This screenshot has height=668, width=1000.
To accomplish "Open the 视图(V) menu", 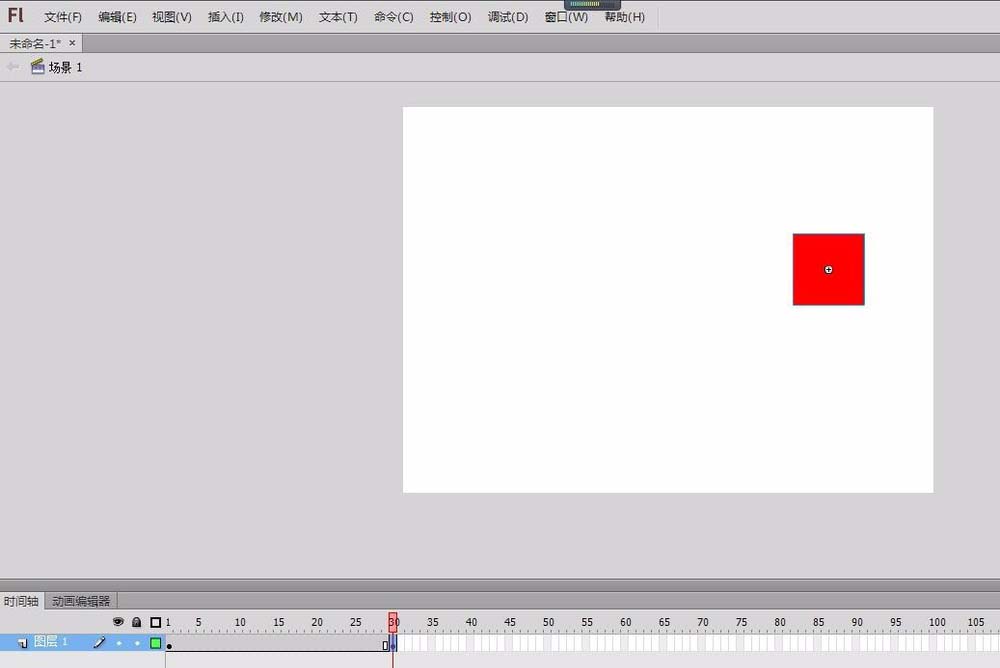I will coord(172,17).
